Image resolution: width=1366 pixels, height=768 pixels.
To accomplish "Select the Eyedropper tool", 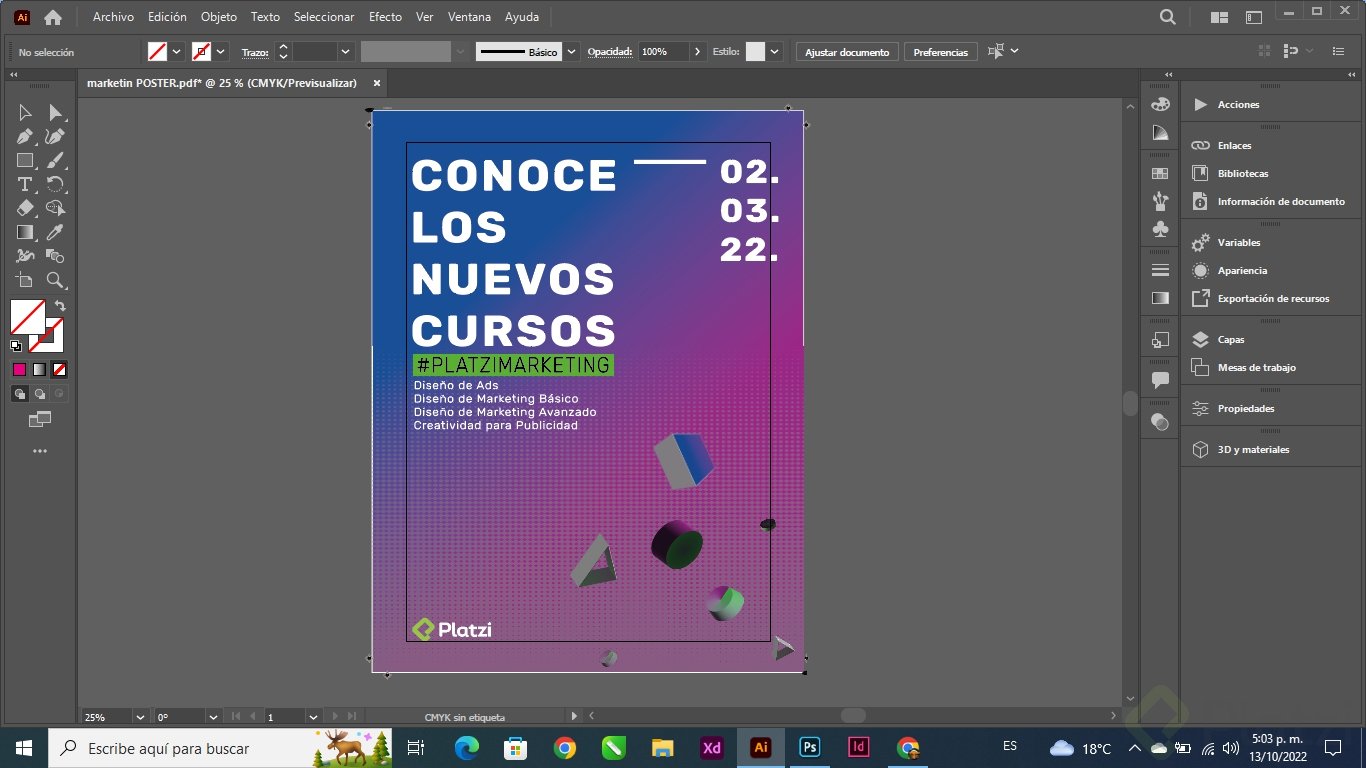I will [55, 232].
